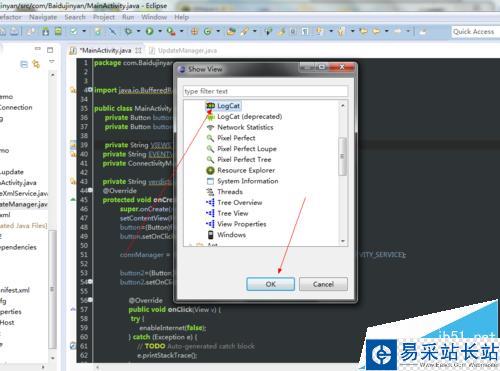Click the OK button in Show View
500x371 pixels.
point(270,284)
